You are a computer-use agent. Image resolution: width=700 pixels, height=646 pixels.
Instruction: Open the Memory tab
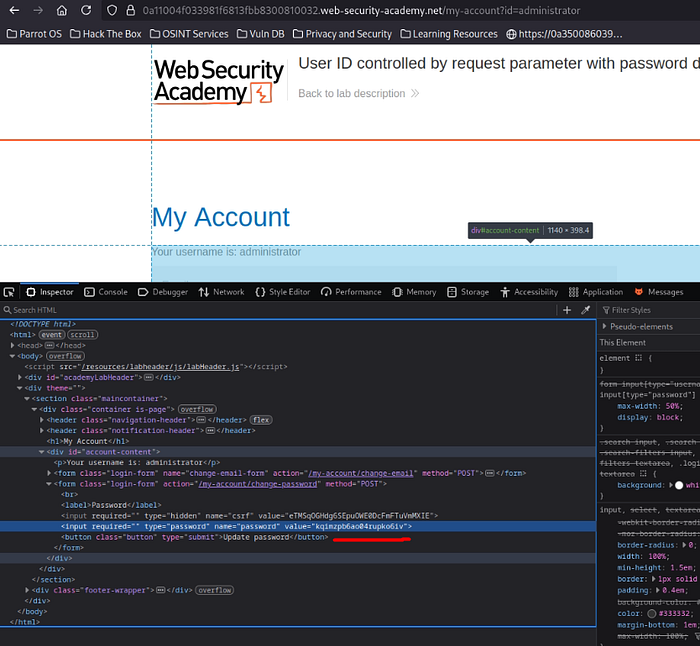[x=414, y=292]
